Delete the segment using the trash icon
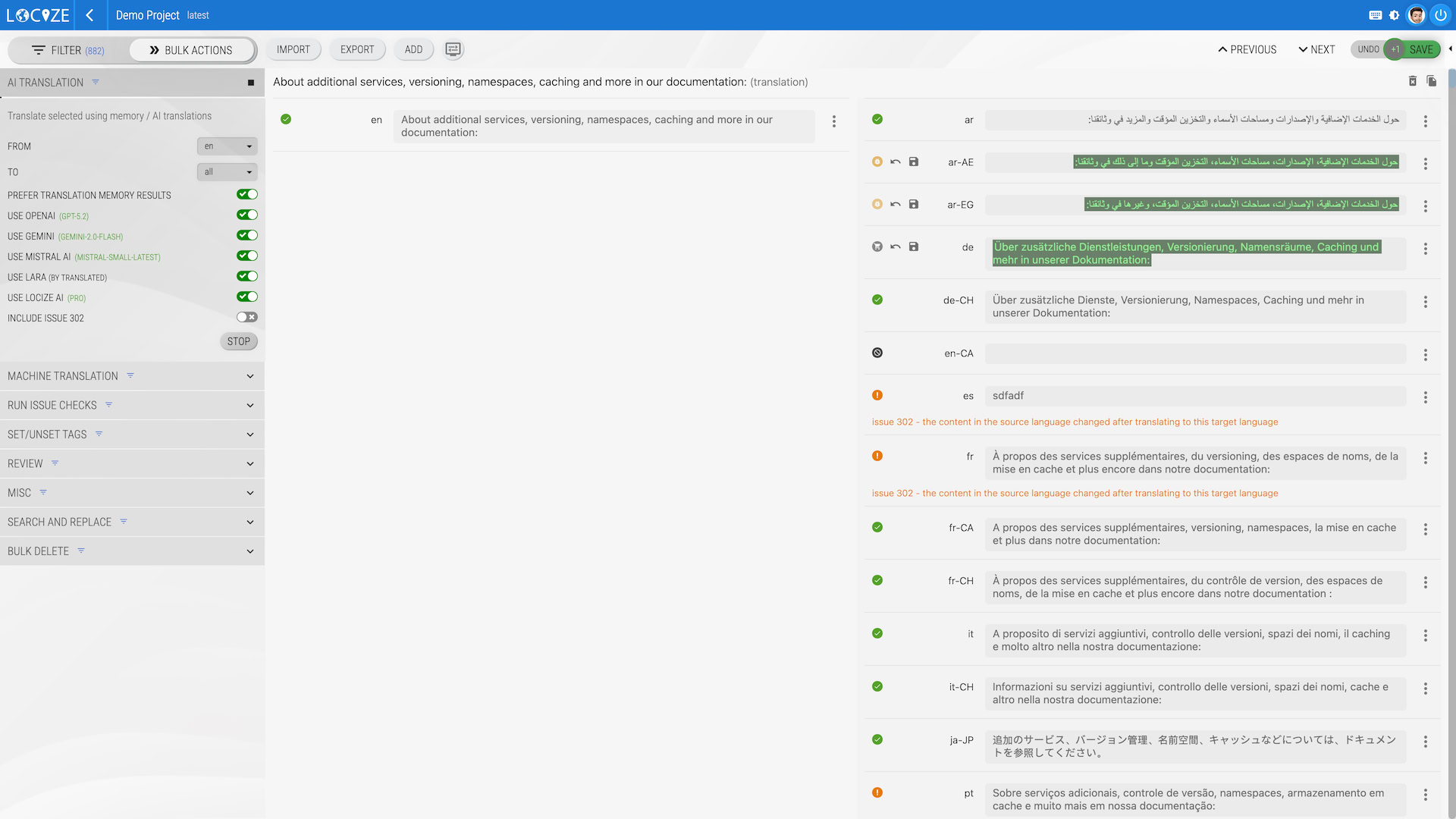This screenshot has width=1456, height=819. click(1412, 81)
